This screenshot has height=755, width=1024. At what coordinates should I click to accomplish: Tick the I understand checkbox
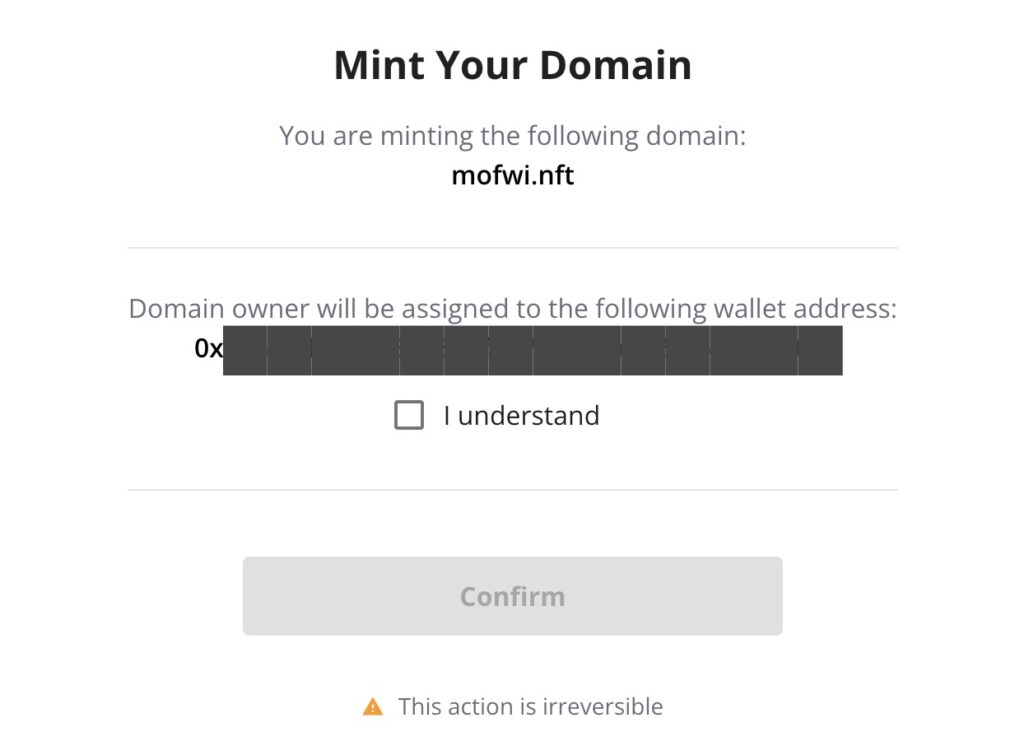(409, 415)
